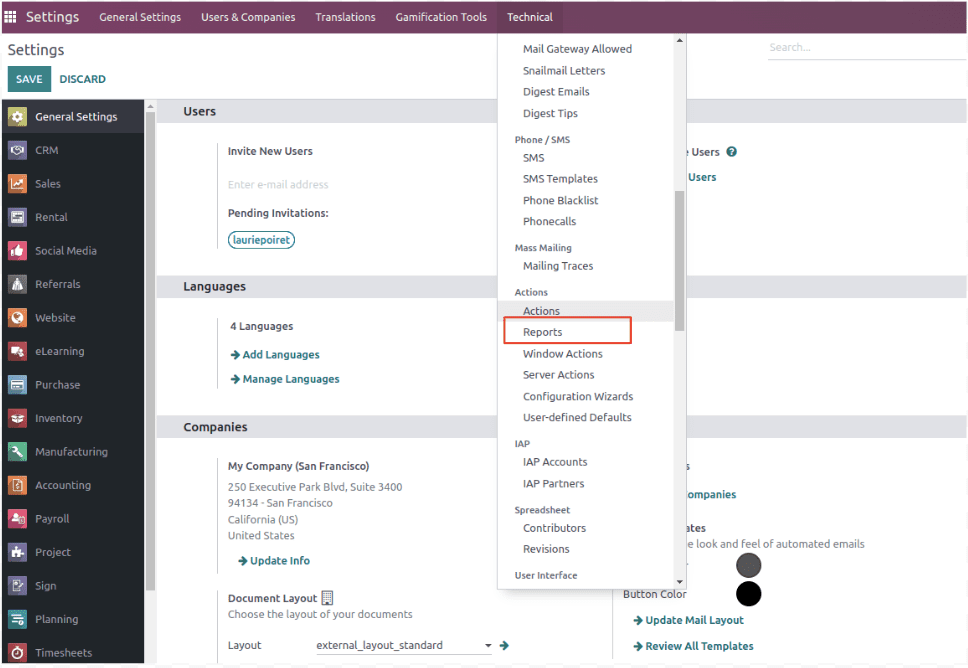Open Manufacturing wrench icon in sidebar
The height and width of the screenshot is (668, 968).
tap(17, 452)
